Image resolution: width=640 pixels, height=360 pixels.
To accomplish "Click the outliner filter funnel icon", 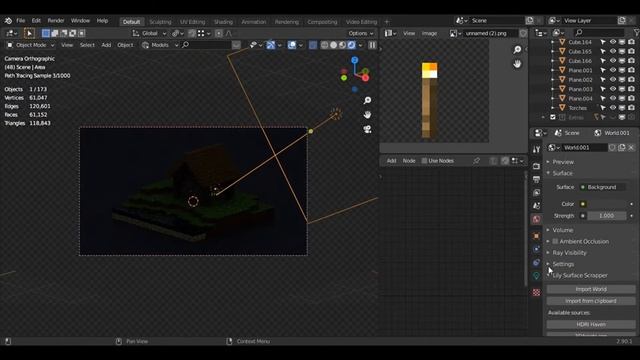I will [636, 32].
